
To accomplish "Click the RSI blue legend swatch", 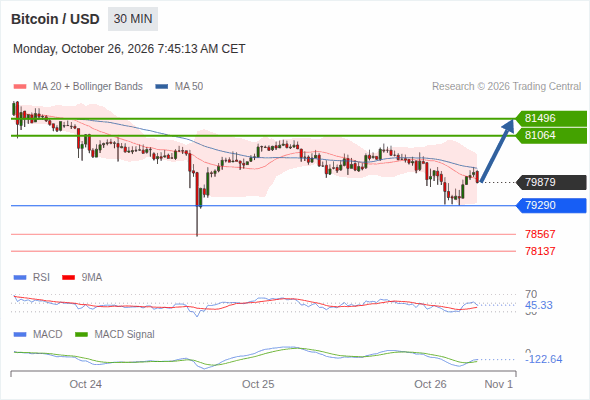I will tap(20, 278).
